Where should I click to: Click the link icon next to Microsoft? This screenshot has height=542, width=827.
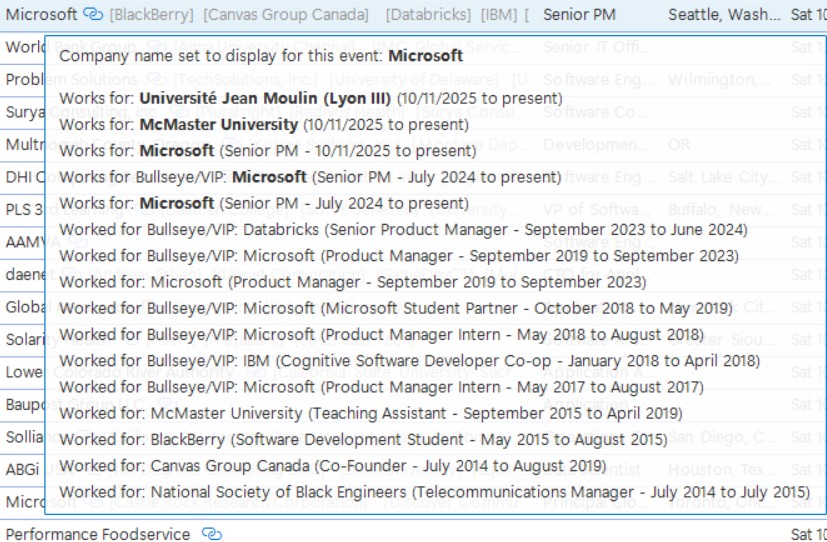[x=92, y=15]
